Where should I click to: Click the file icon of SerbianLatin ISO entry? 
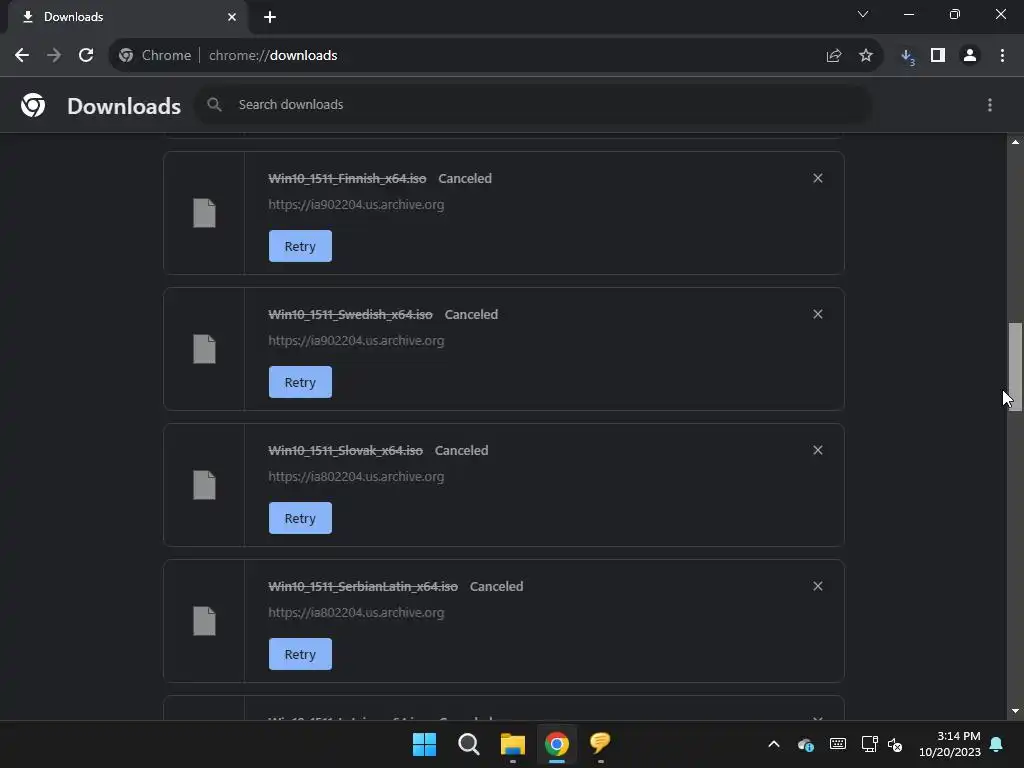point(204,620)
